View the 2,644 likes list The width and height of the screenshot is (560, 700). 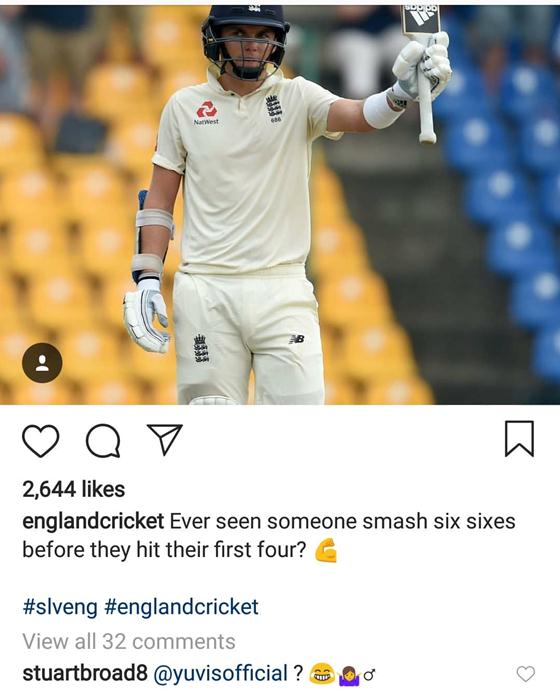(74, 489)
